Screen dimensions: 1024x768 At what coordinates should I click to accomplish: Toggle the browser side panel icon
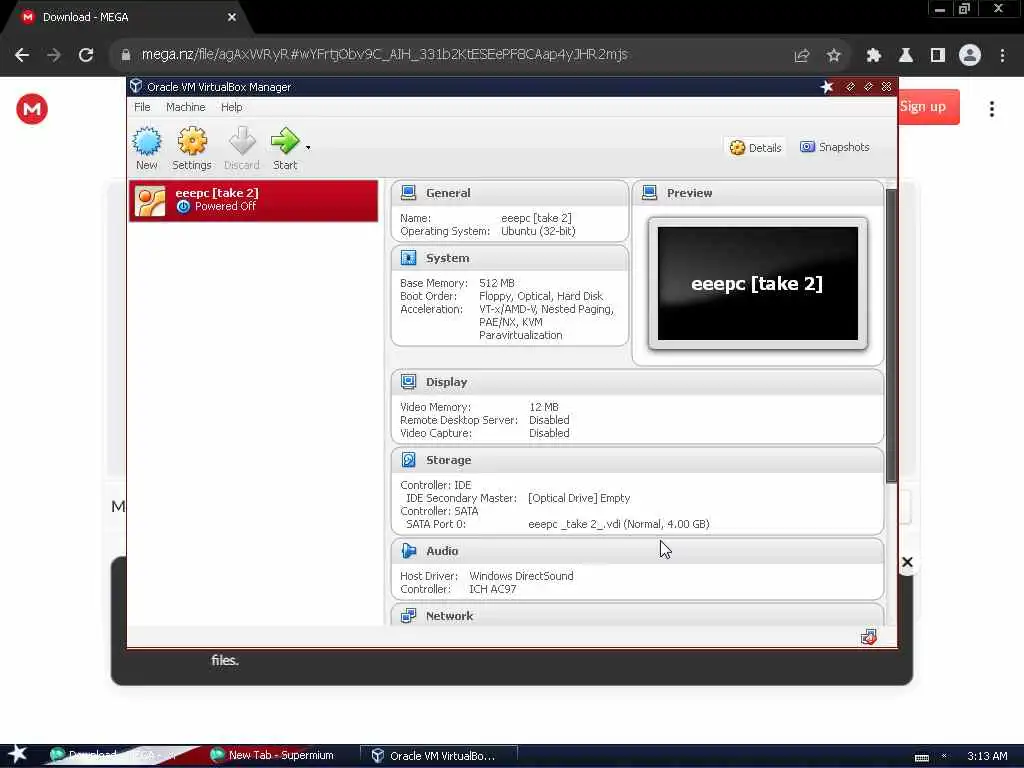938,56
